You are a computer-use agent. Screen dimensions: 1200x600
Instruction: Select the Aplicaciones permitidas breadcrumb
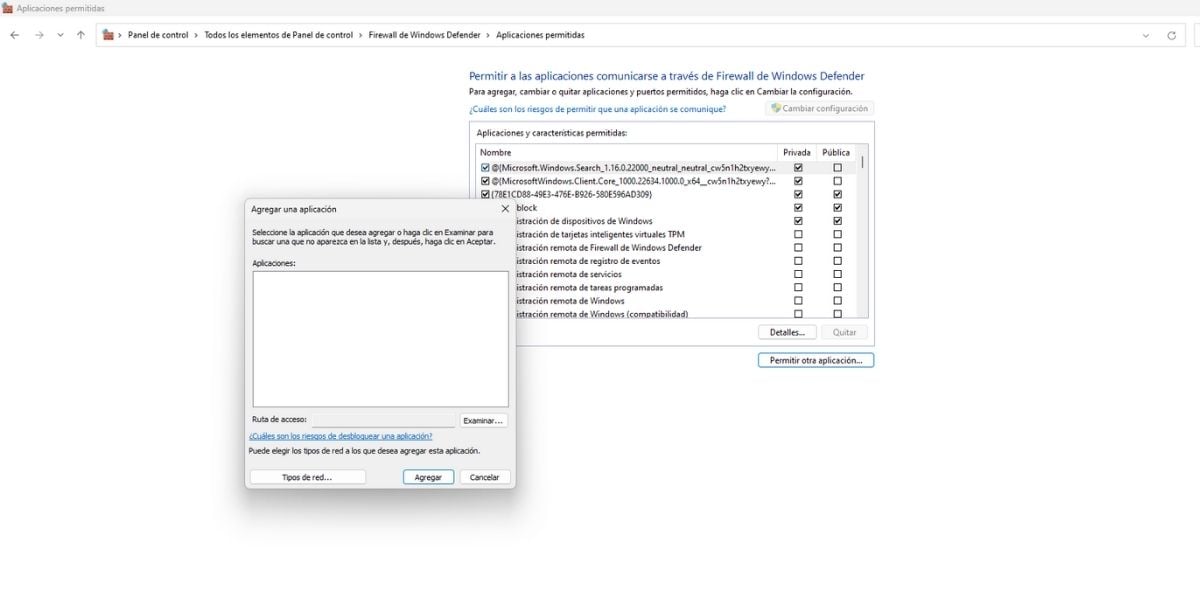pos(540,35)
